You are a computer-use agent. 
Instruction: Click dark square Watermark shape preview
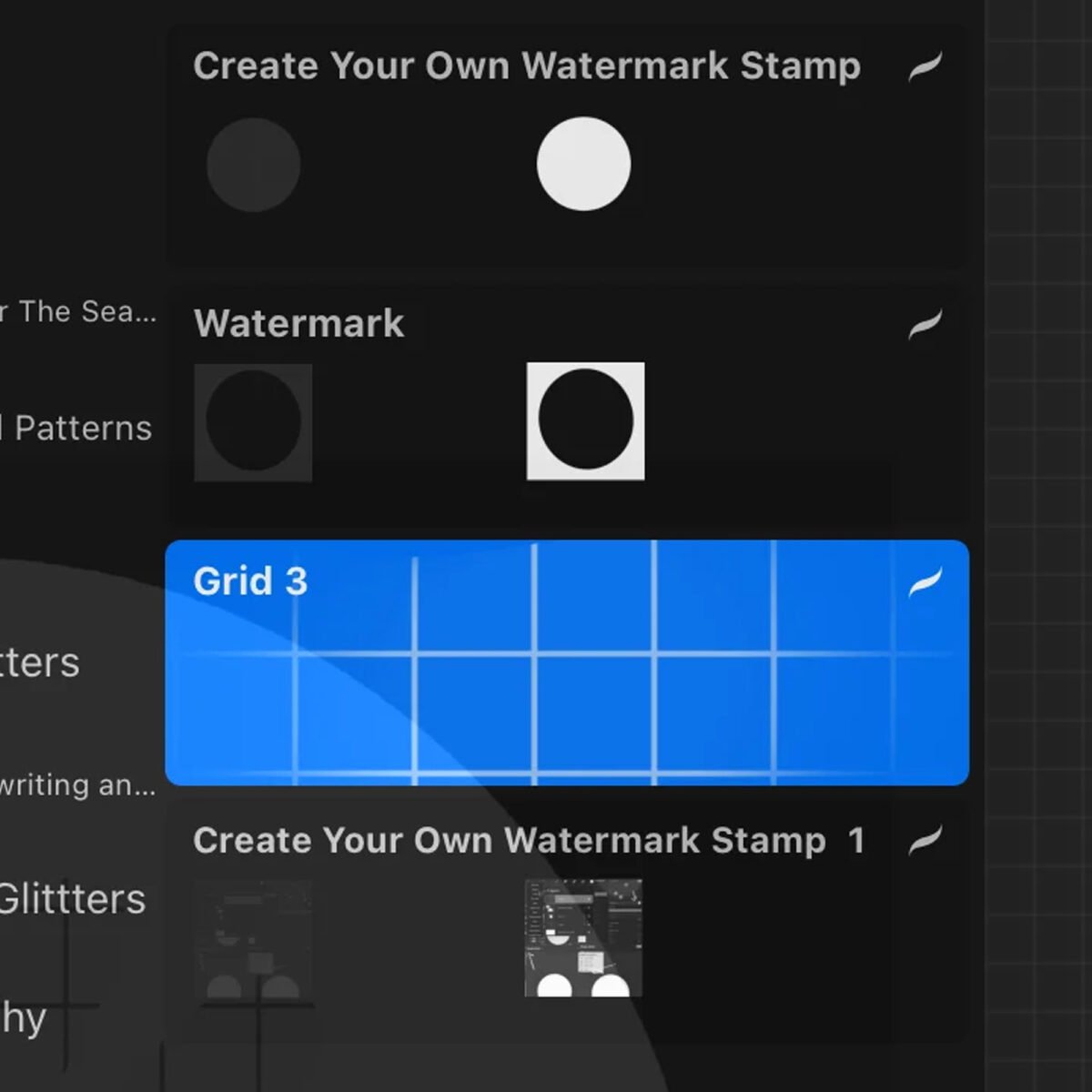coord(253,422)
